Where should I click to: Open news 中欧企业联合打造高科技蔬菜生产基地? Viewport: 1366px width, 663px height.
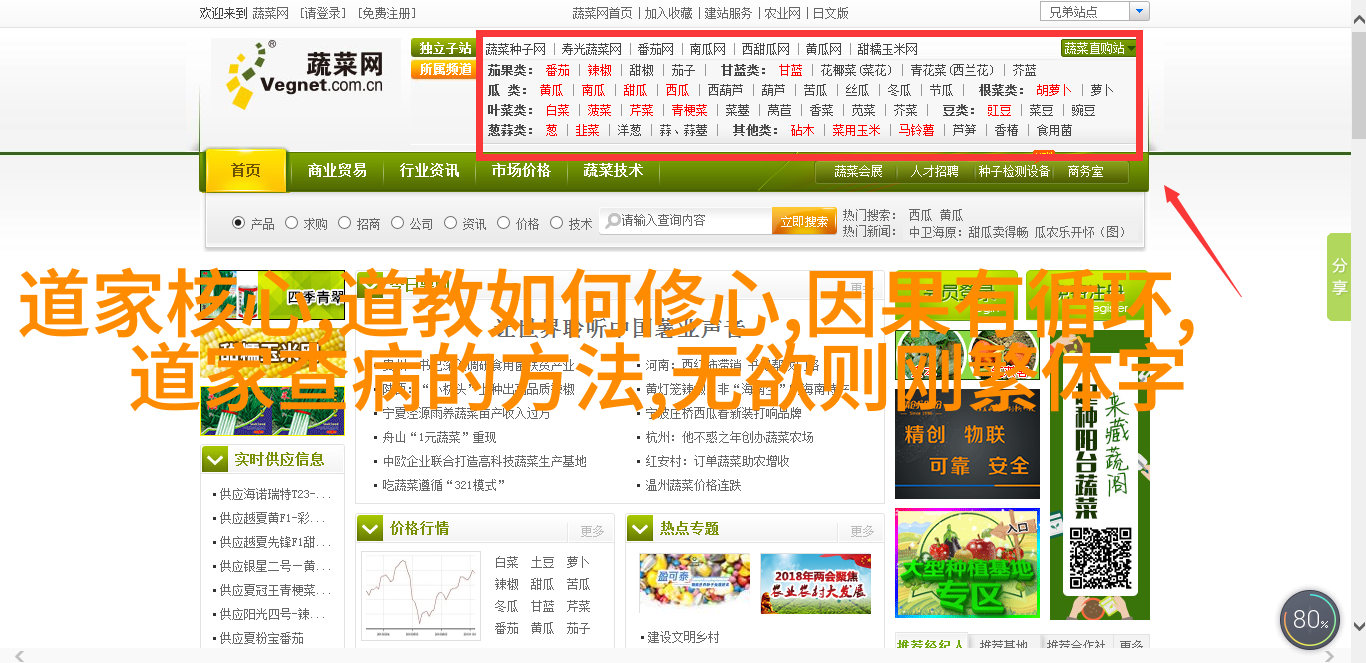coord(485,462)
